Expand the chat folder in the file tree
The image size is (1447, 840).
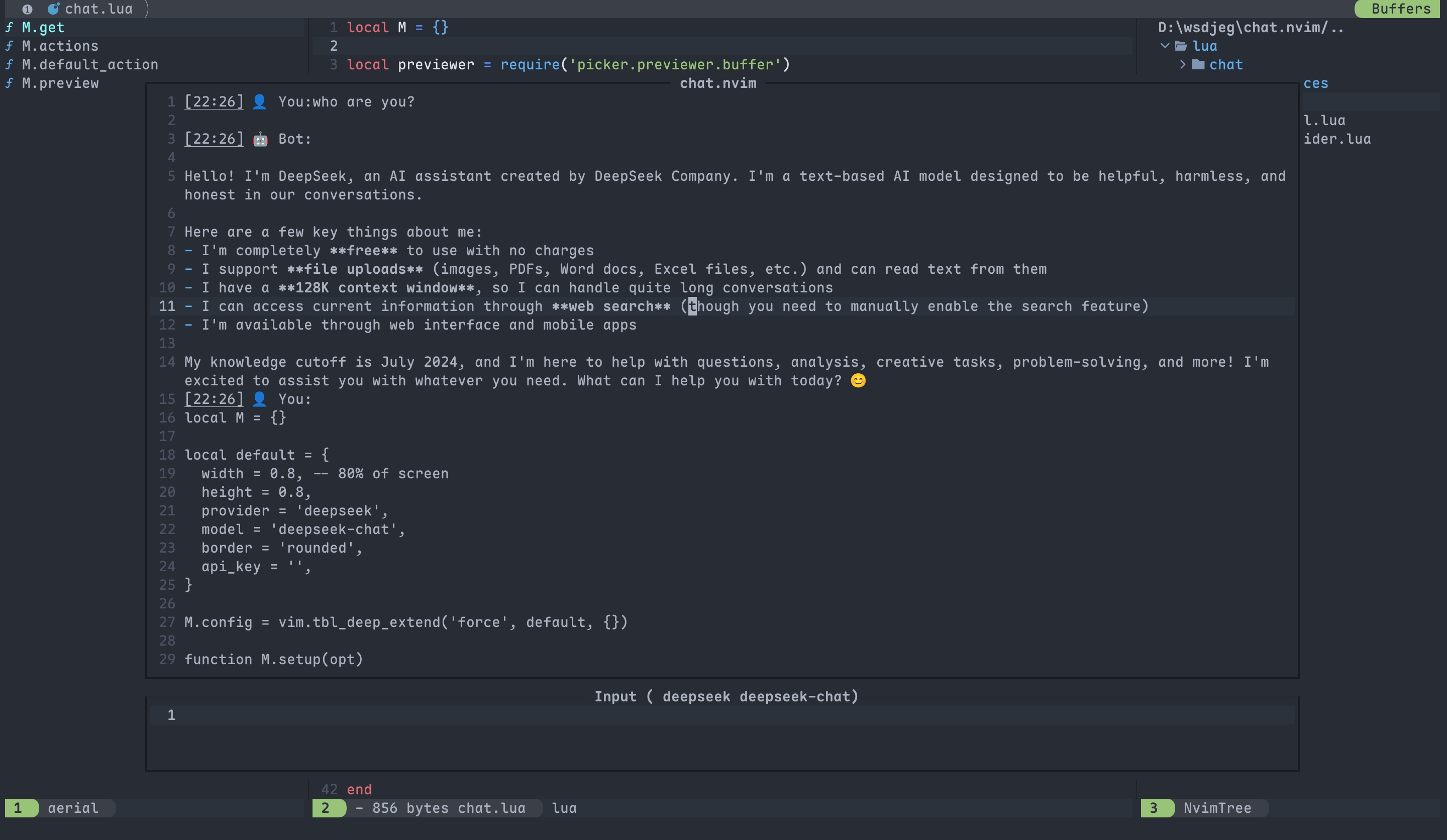[1182, 64]
